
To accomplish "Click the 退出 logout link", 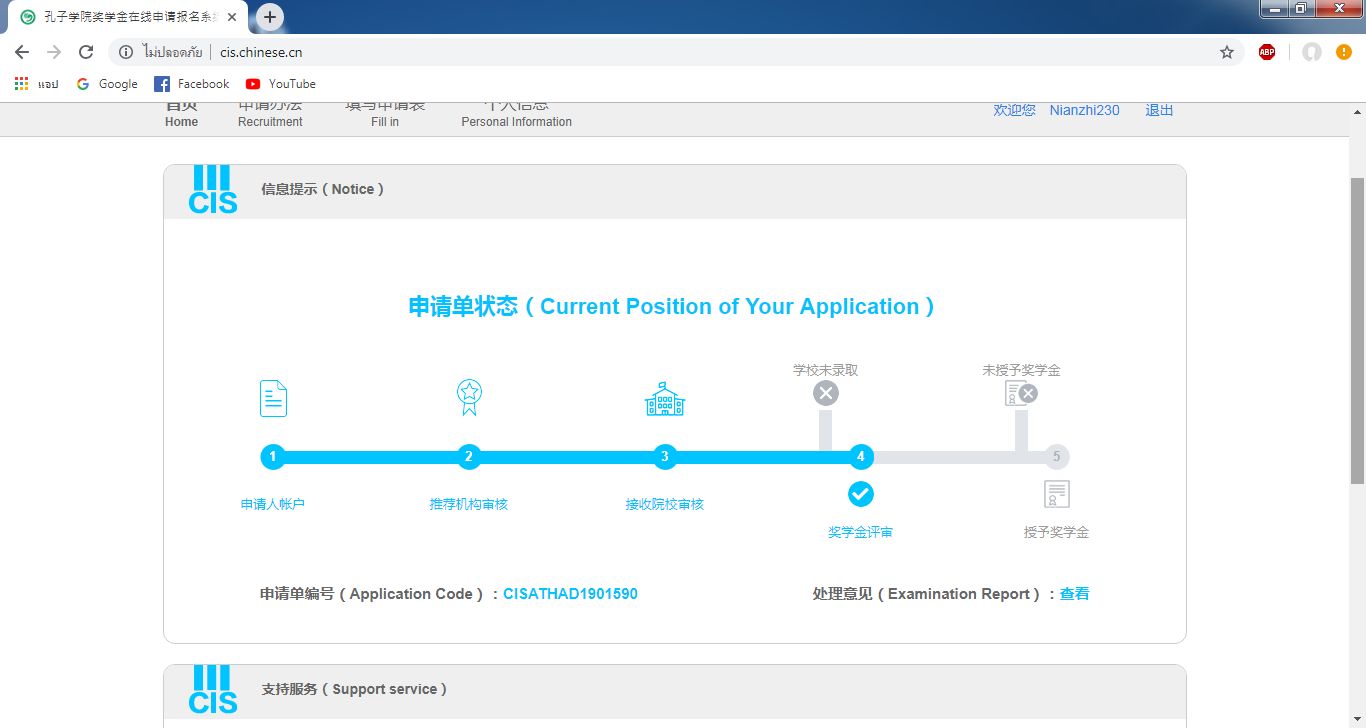I will coord(1159,110).
